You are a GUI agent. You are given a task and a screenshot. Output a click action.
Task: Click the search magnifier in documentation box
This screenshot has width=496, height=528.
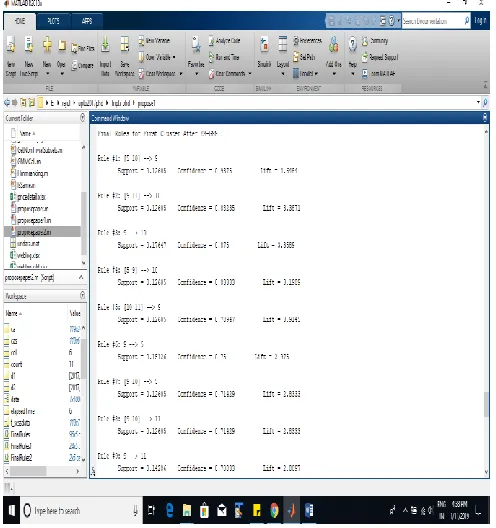[x=467, y=21]
